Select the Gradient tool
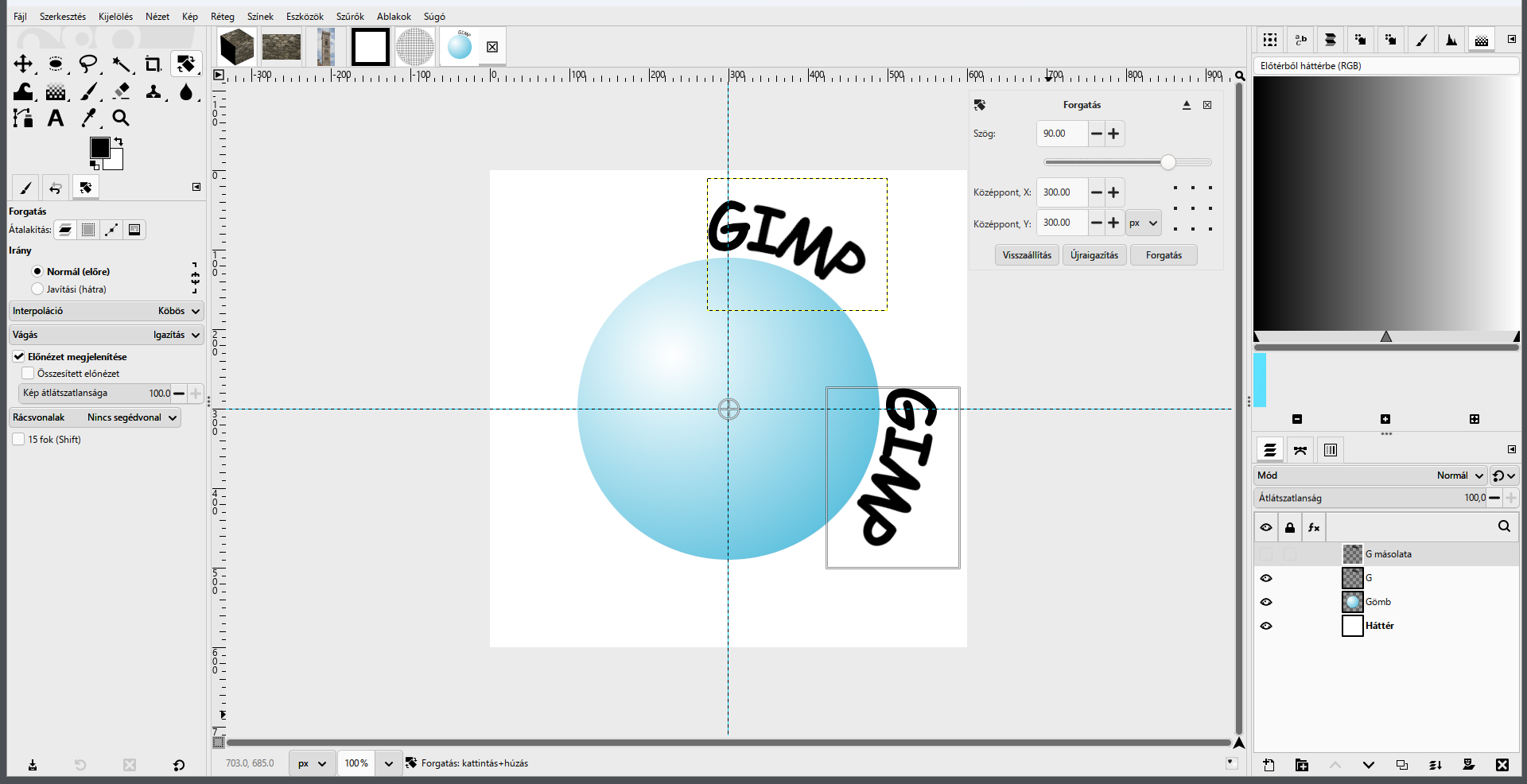The image size is (1527, 784). click(56, 91)
